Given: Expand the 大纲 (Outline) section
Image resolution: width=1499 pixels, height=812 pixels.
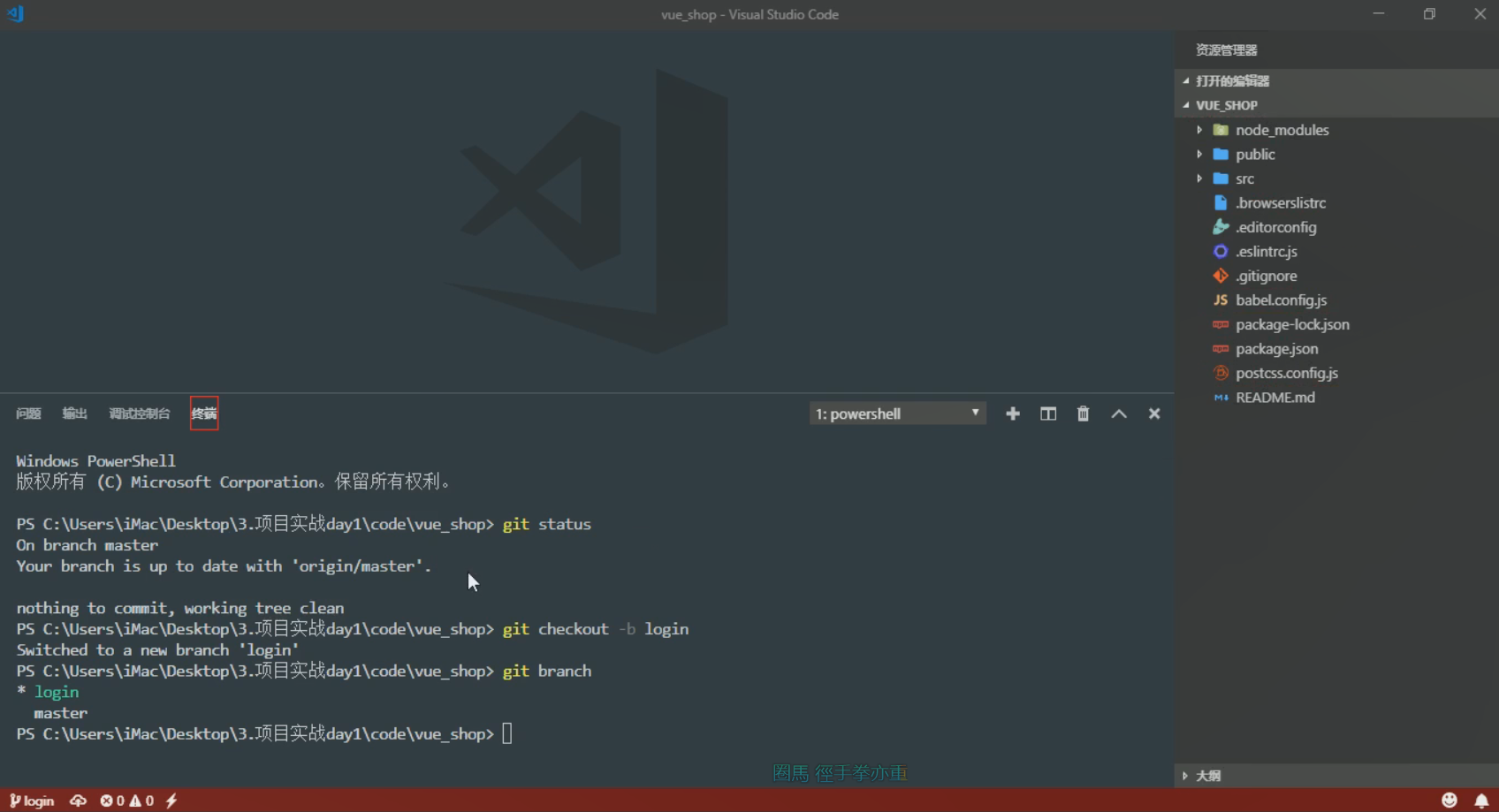Looking at the screenshot, I should 1335,776.
